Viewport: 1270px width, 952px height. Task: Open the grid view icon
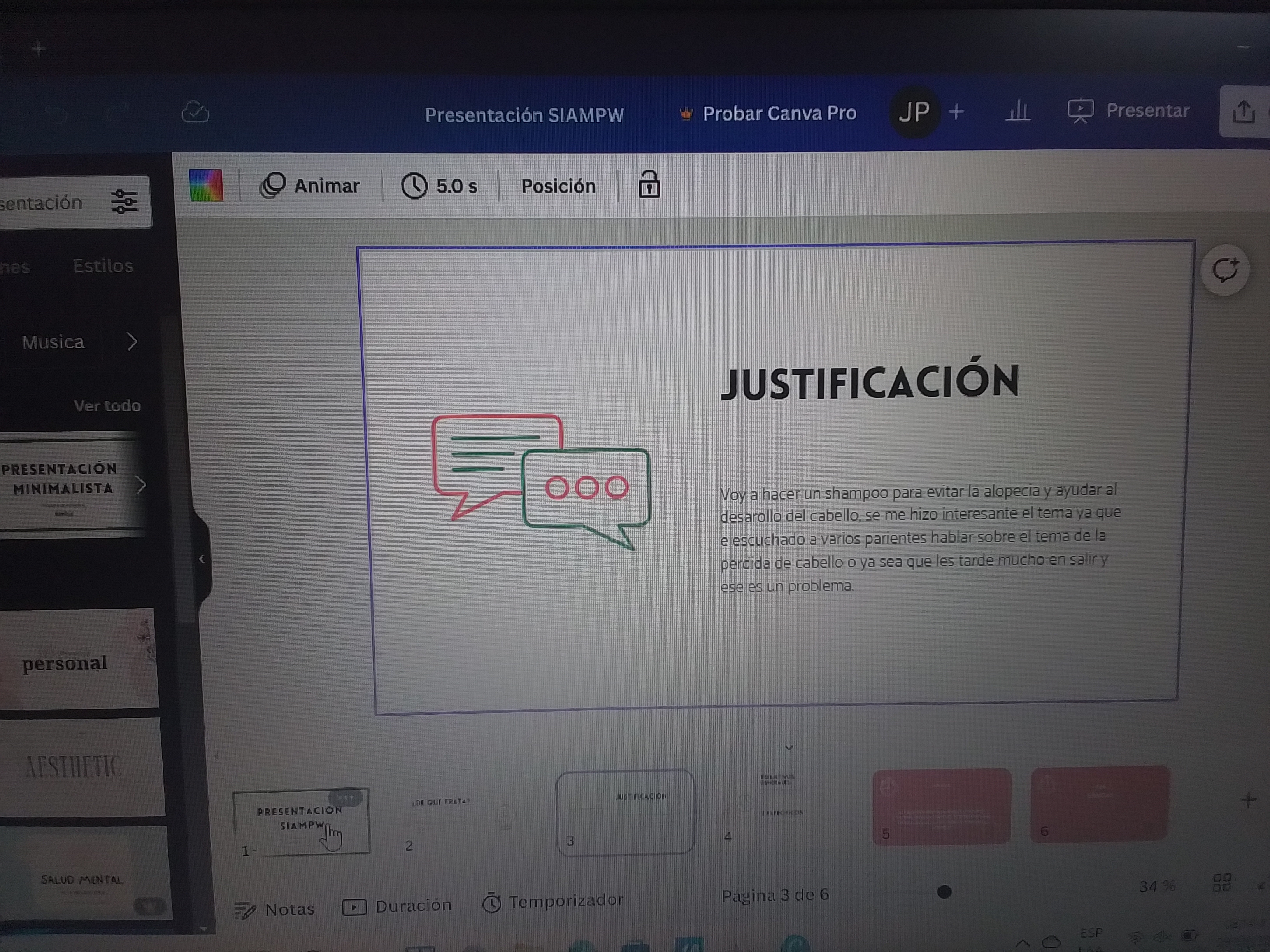pos(1222,882)
